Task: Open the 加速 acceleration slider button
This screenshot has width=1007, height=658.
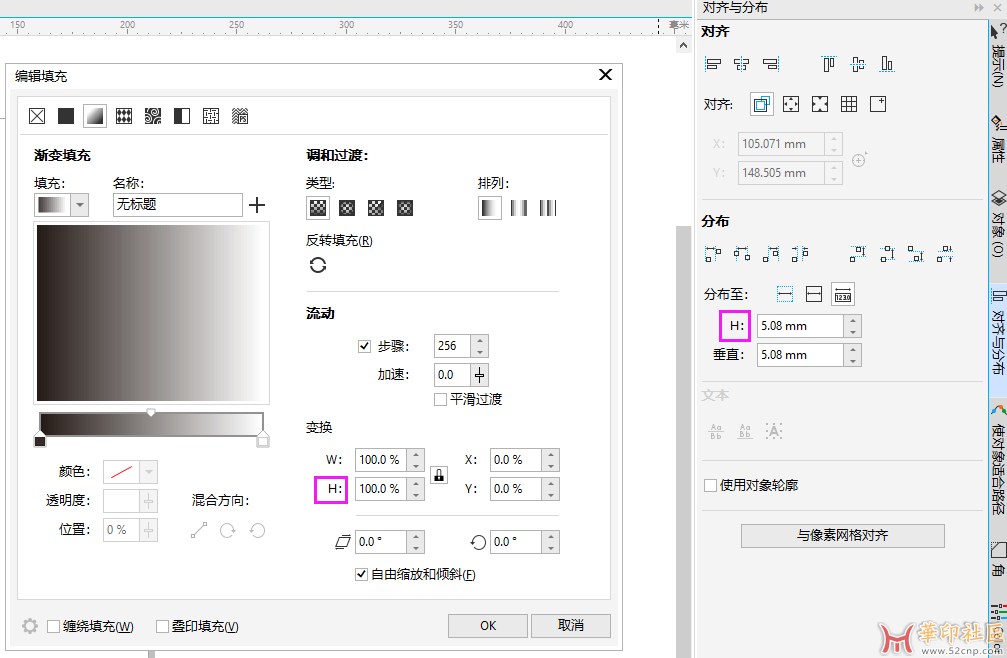Action: [480, 375]
